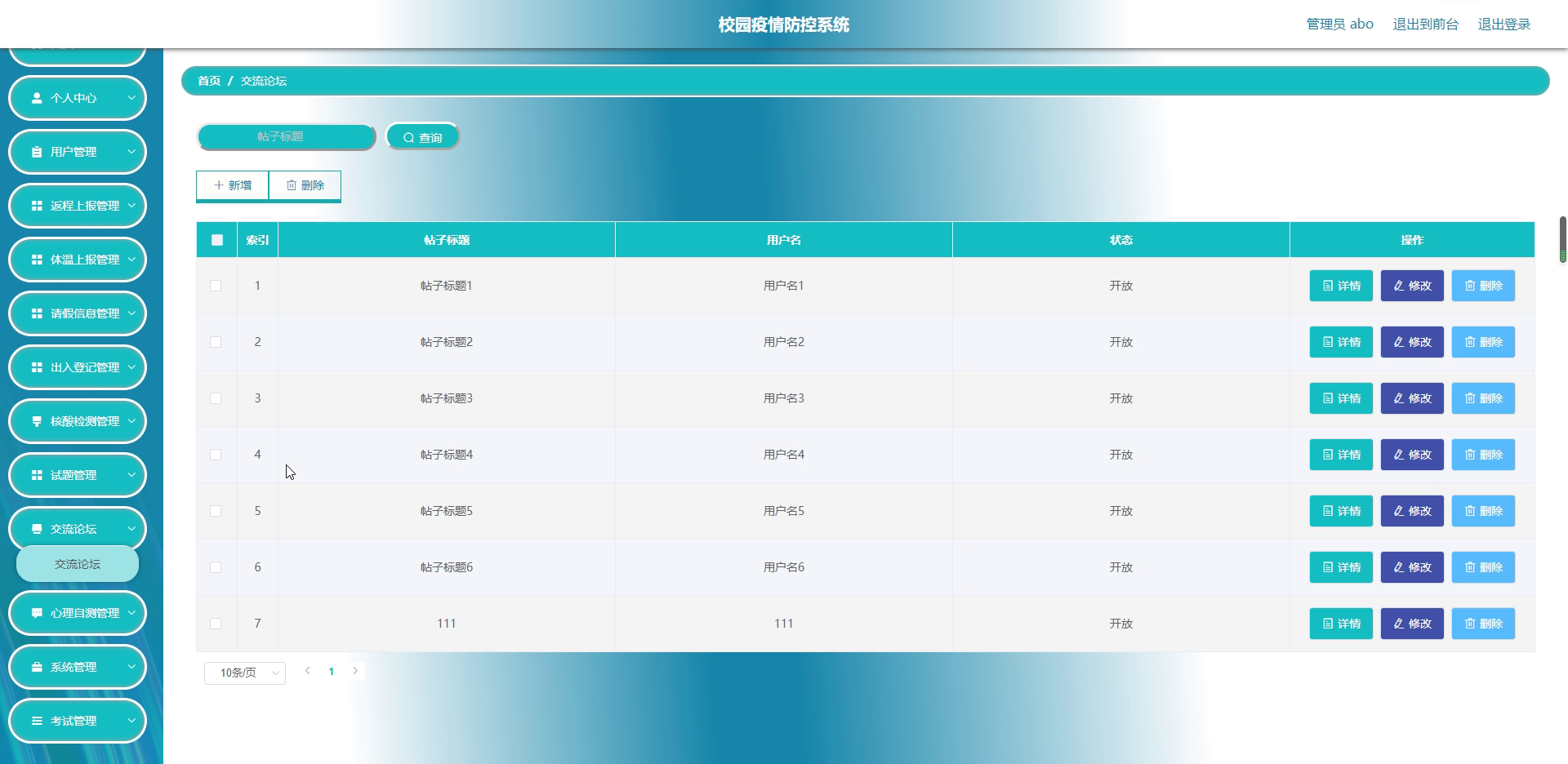Click 用户名4 cell in the table
This screenshot has height=764, width=1568.
tap(784, 455)
